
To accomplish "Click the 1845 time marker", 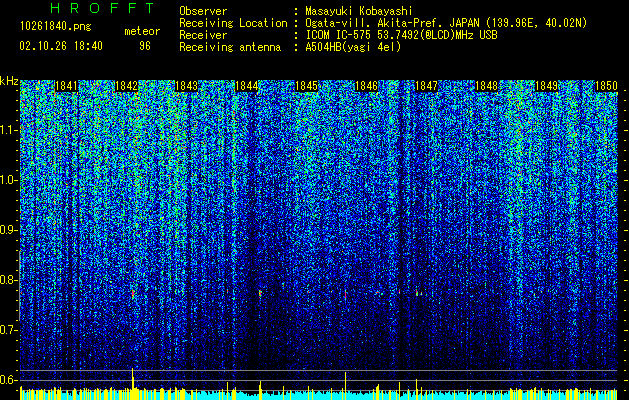I will [306, 86].
